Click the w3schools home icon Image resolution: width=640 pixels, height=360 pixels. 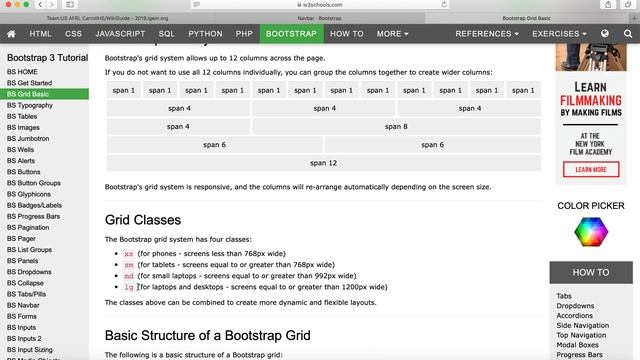(x=11, y=34)
